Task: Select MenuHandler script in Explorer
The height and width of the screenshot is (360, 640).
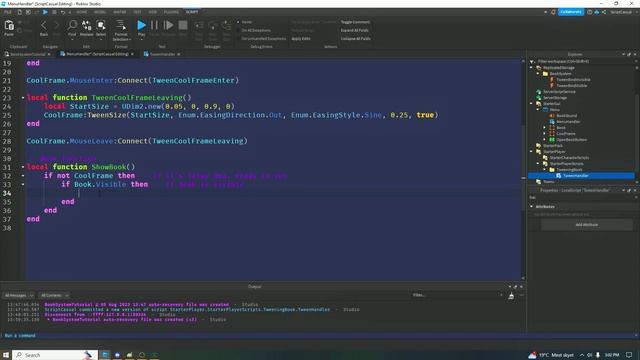Action: click(568, 122)
